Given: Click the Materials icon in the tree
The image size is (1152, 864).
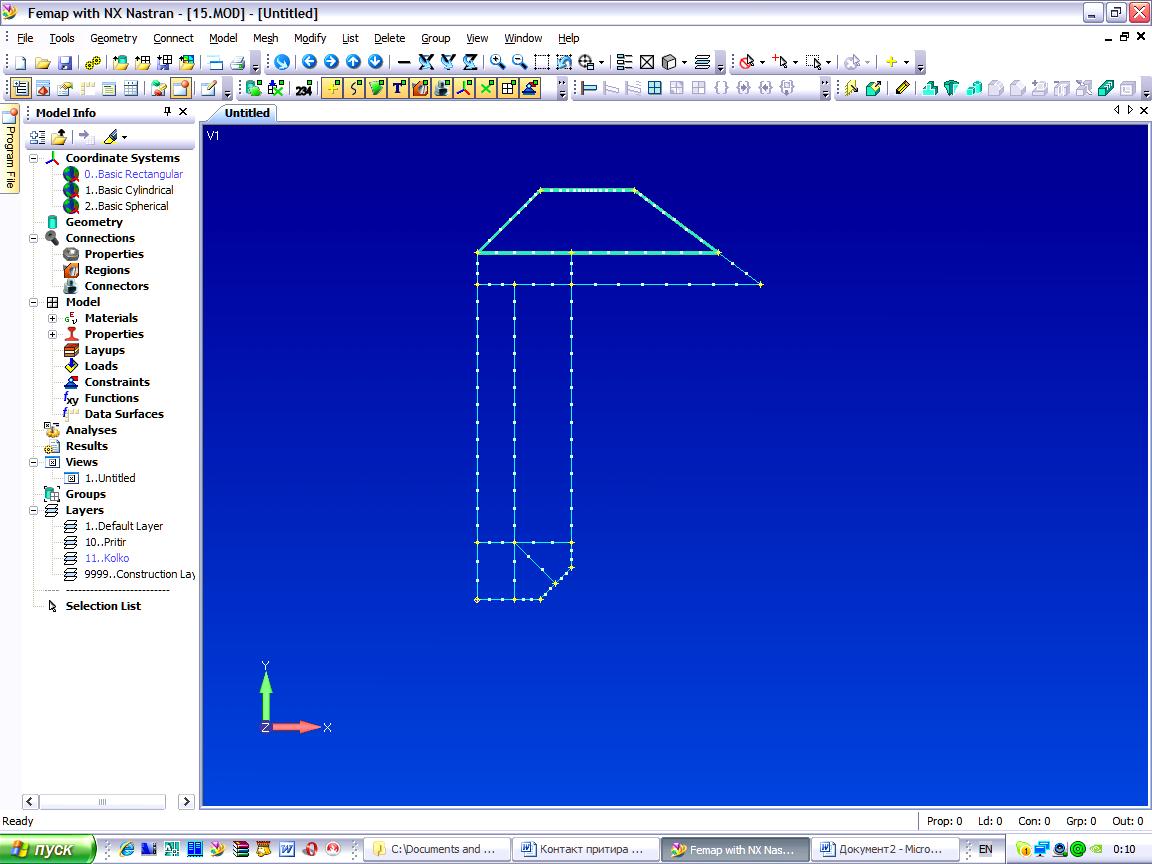Looking at the screenshot, I should 71,318.
